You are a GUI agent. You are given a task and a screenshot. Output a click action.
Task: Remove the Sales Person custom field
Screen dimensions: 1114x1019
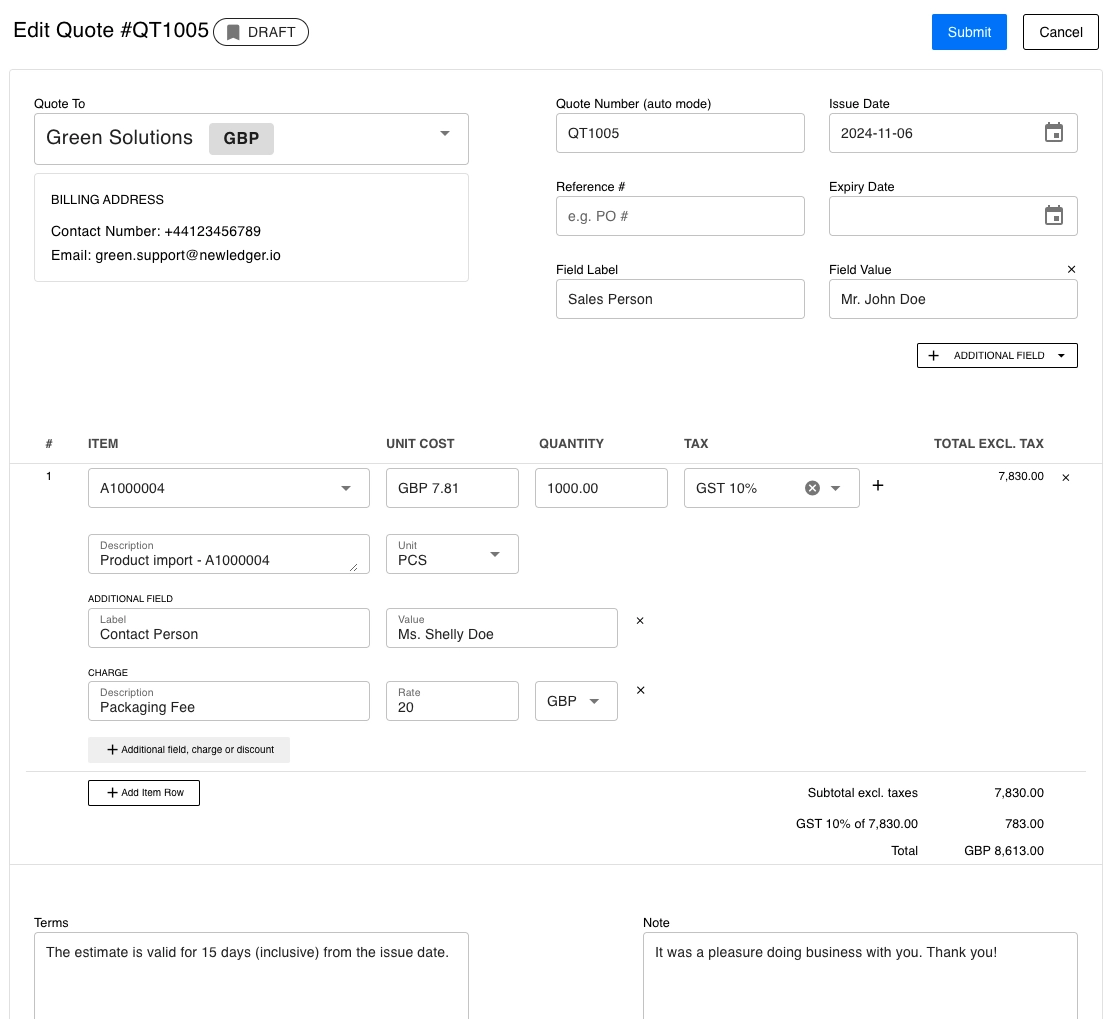[1071, 269]
